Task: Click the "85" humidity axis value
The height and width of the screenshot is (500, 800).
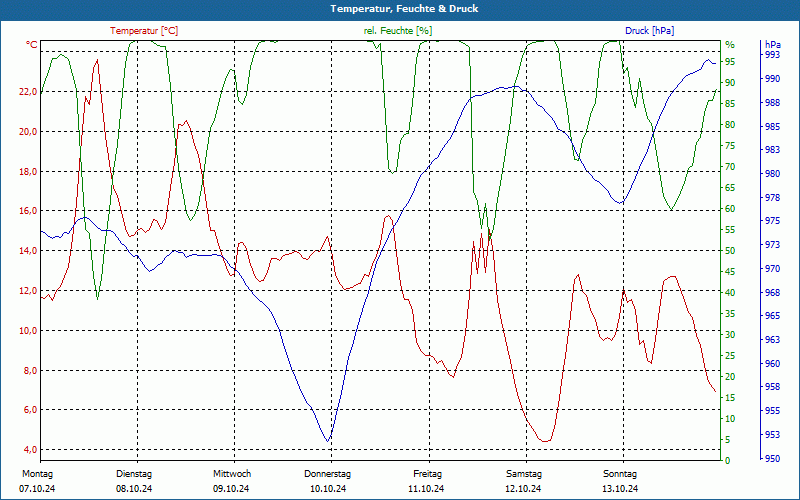Action: tap(730, 104)
